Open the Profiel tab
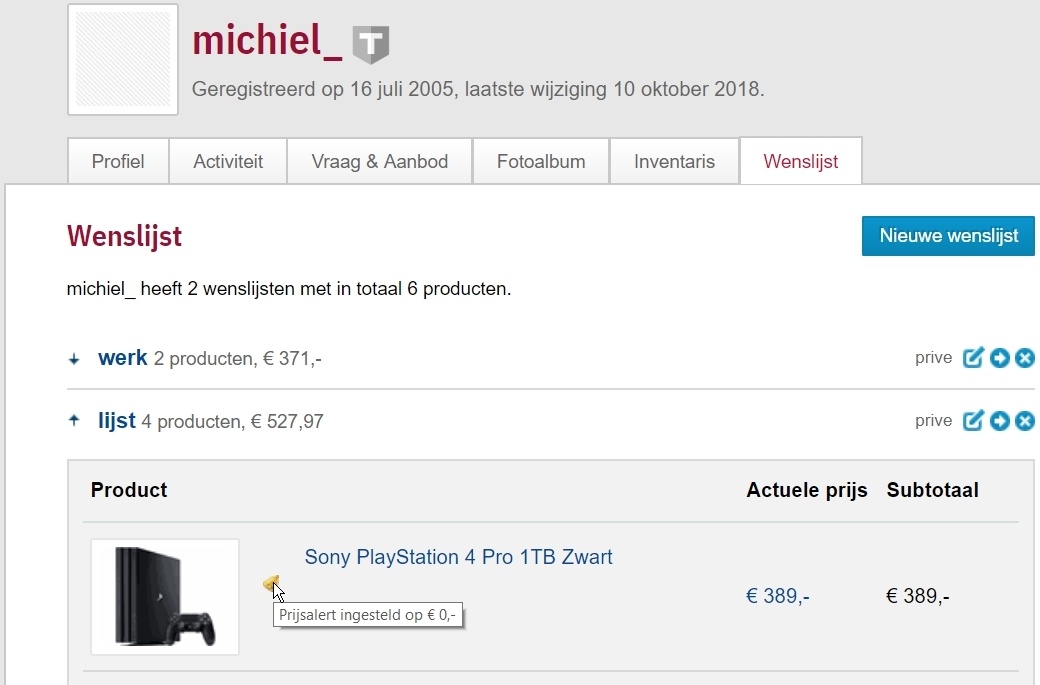Screen dimensions: 1040x685 coord(118,161)
